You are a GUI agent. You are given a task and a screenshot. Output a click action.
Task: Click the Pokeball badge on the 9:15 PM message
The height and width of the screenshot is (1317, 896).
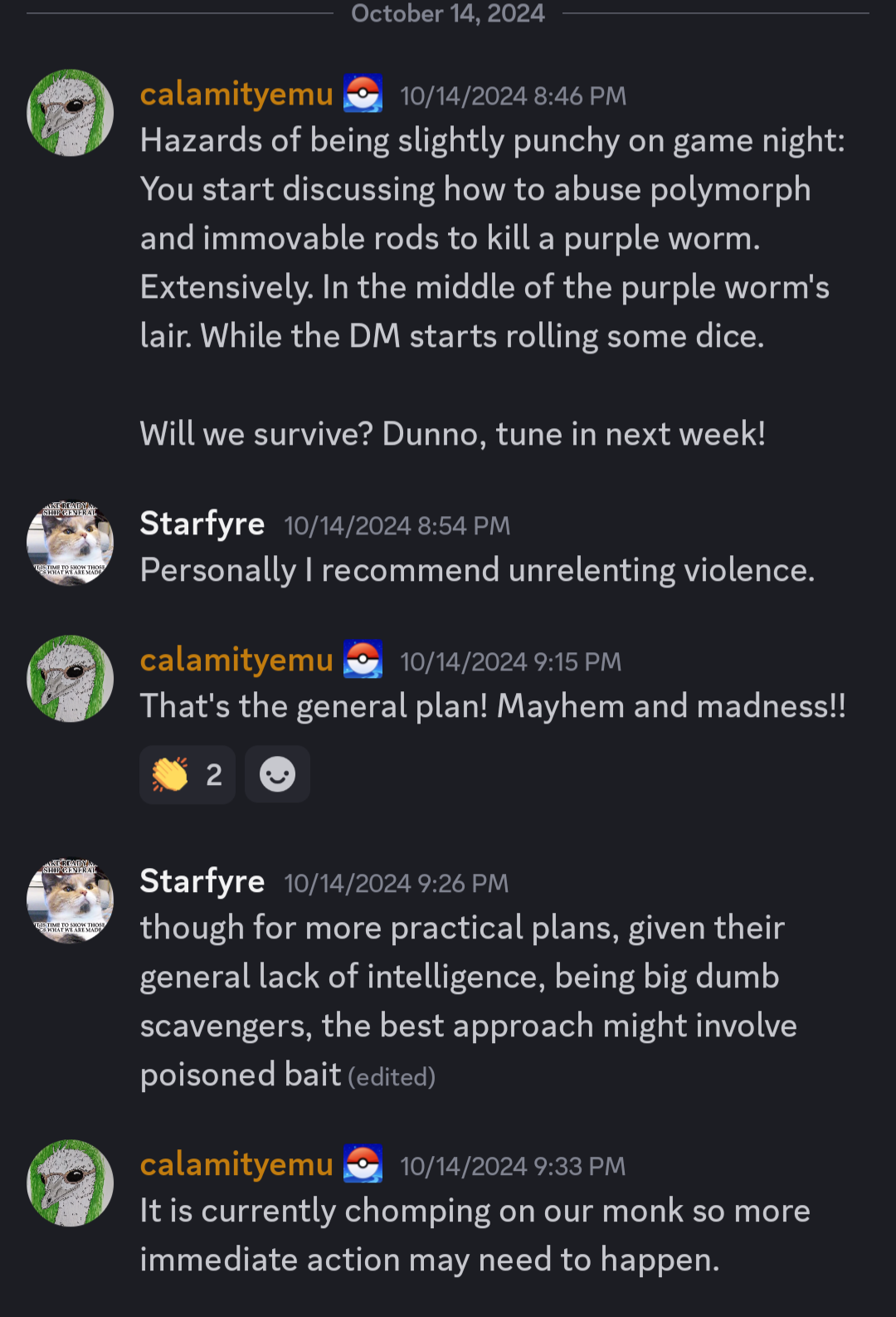(x=363, y=660)
